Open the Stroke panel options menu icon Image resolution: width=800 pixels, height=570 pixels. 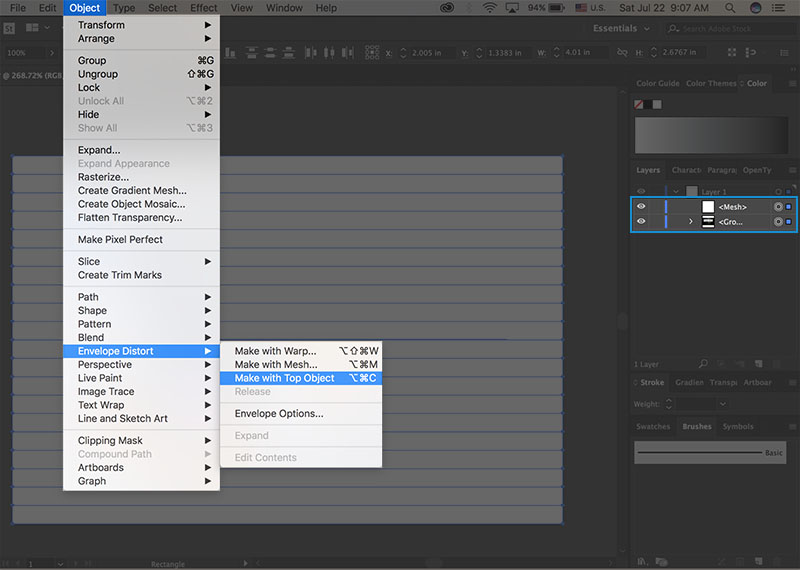(x=792, y=382)
